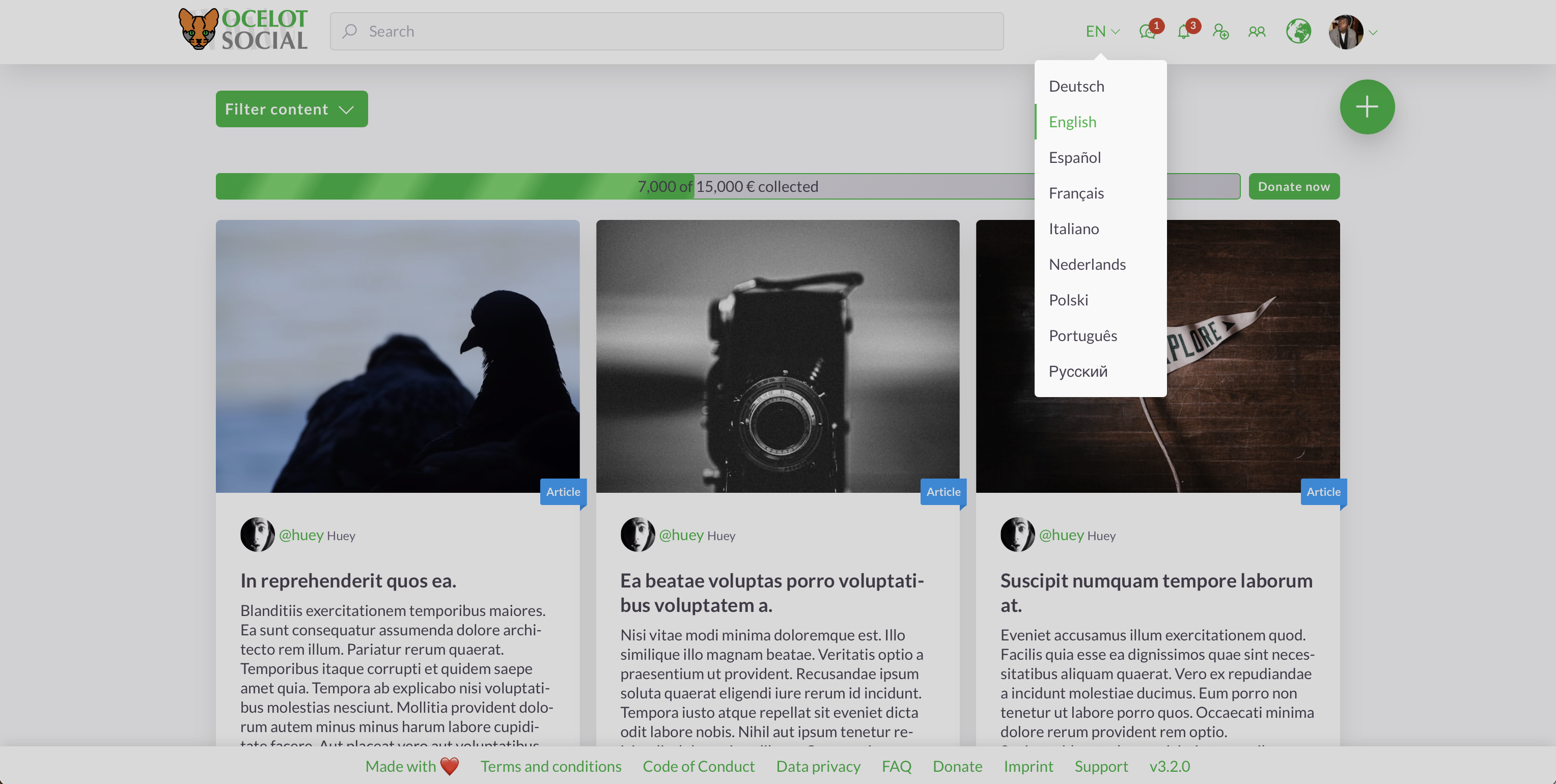Open the notifications bell icon
1556x784 pixels.
point(1183,32)
